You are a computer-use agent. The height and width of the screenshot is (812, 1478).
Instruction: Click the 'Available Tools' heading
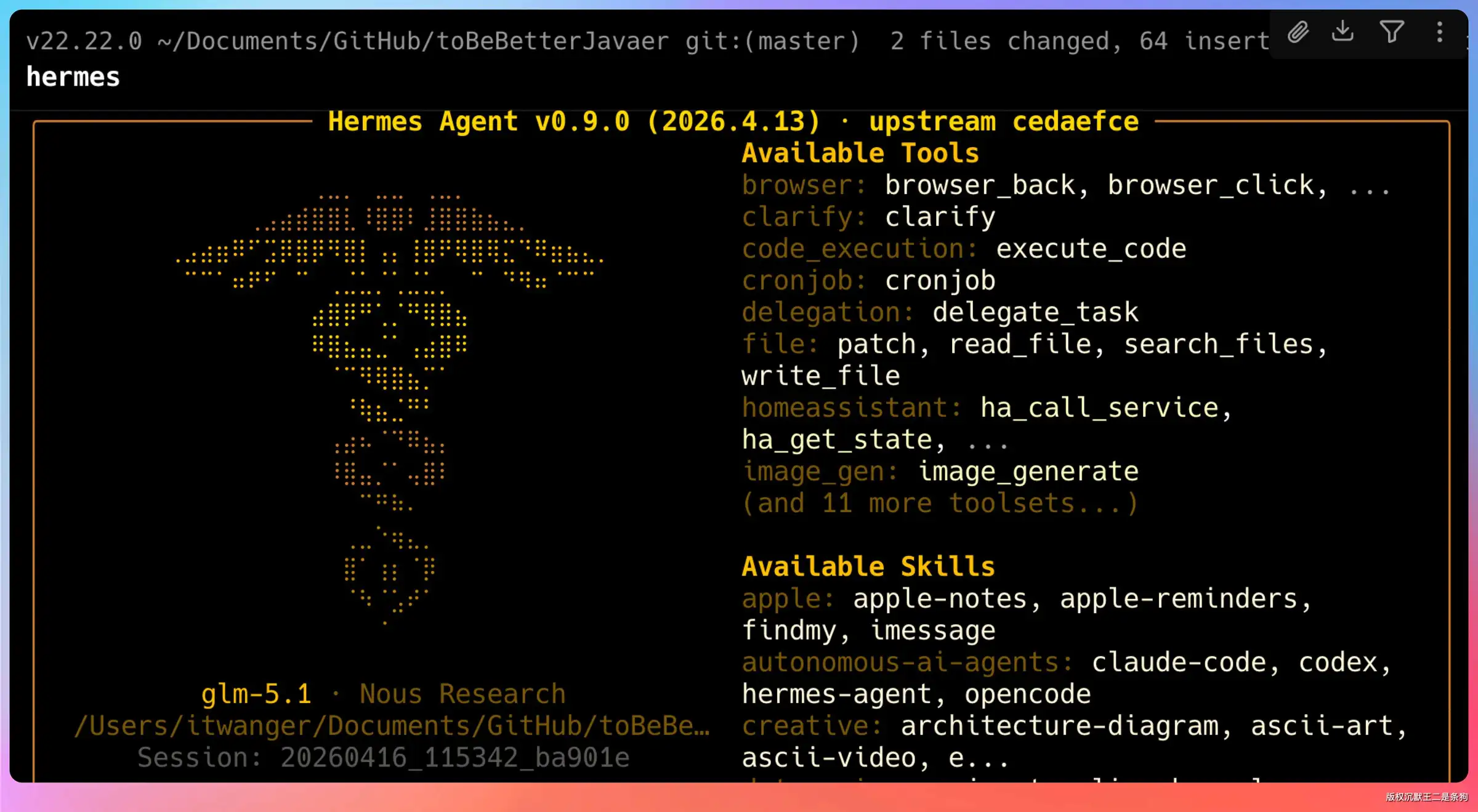click(860, 153)
